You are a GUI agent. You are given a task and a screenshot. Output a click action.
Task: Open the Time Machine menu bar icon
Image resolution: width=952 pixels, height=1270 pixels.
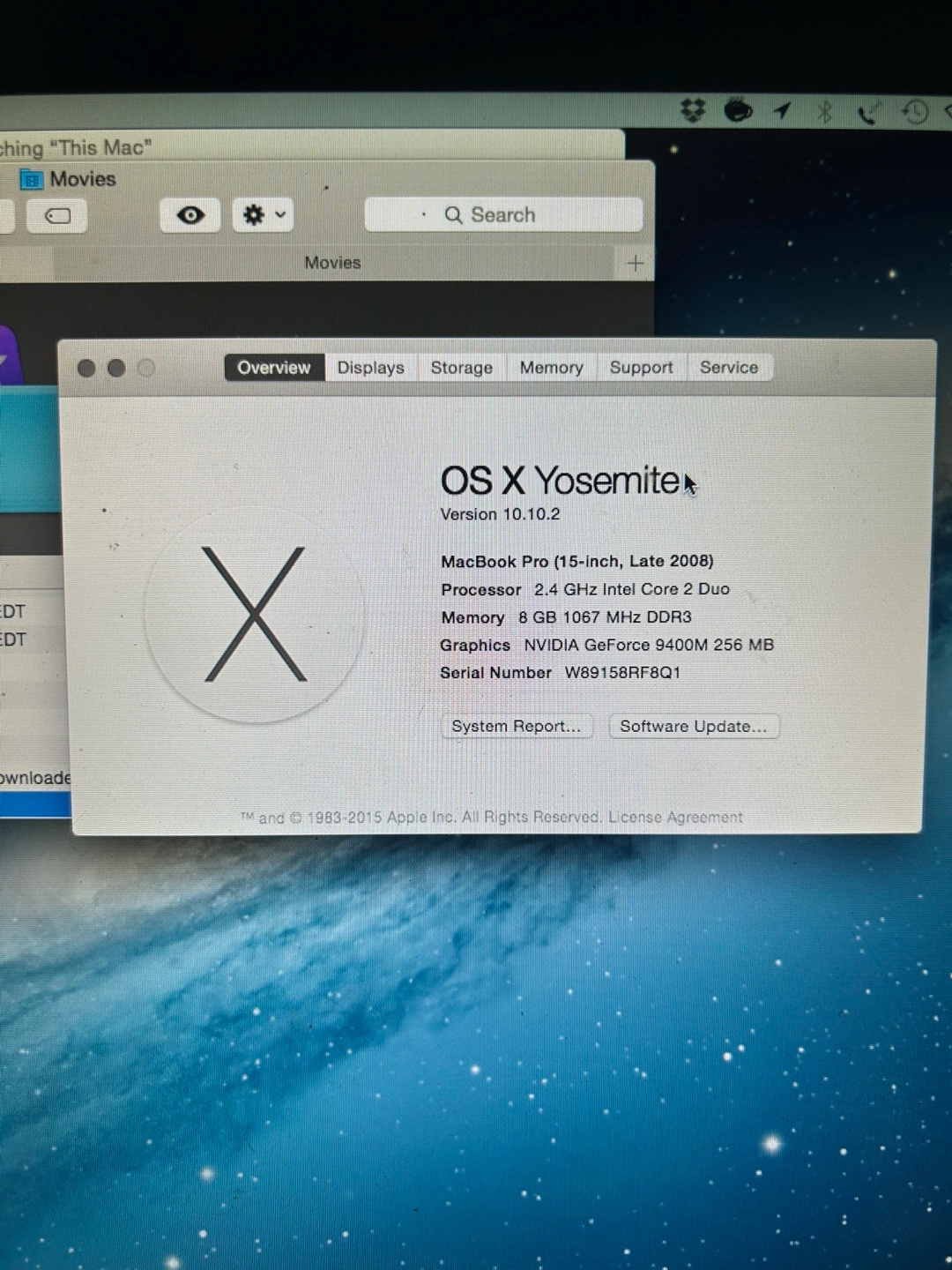point(915,112)
